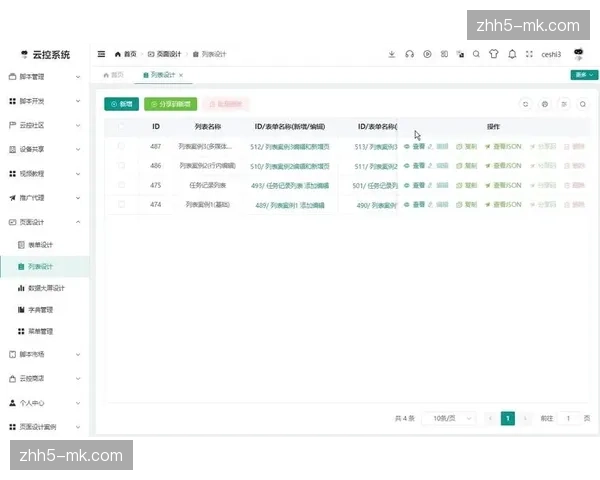Expand the 页面设计案例 sidebar menu

pos(44,427)
